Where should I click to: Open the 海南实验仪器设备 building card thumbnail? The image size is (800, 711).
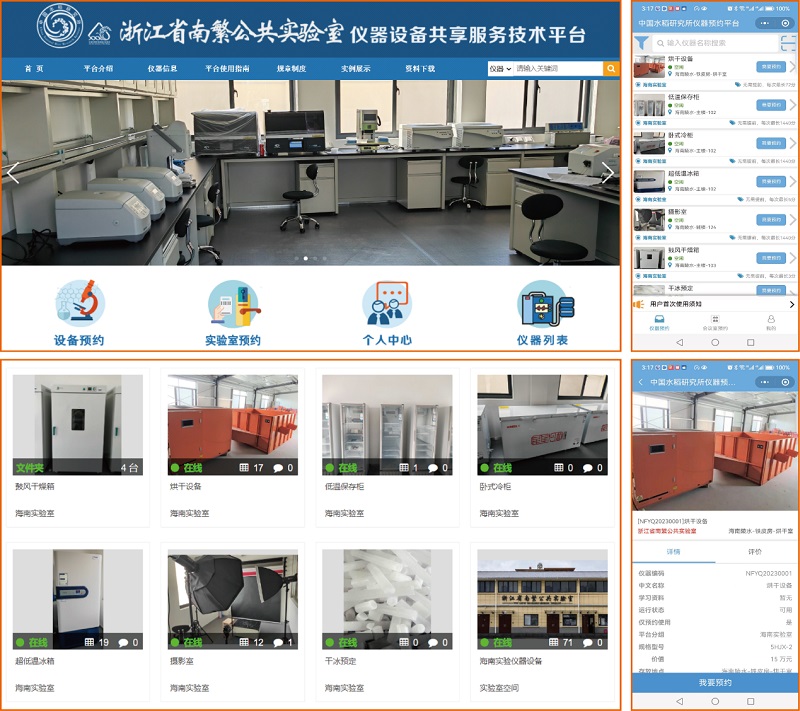point(542,599)
